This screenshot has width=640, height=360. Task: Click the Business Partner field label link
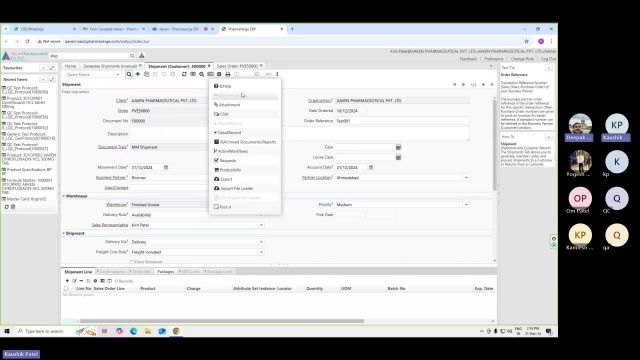111,178
